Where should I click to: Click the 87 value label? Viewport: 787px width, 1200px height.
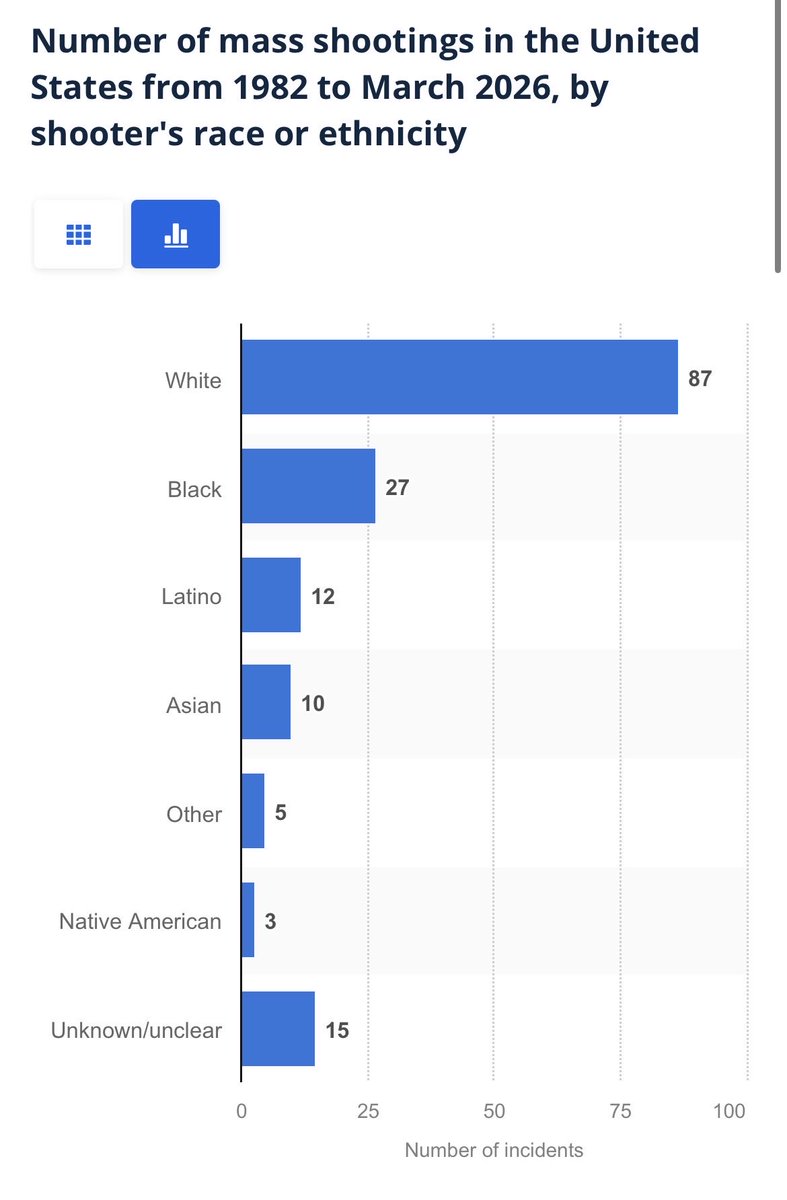pyautogui.click(x=700, y=380)
